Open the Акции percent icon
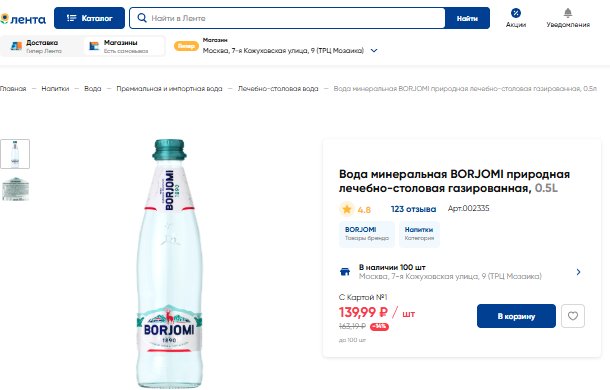 point(515,13)
